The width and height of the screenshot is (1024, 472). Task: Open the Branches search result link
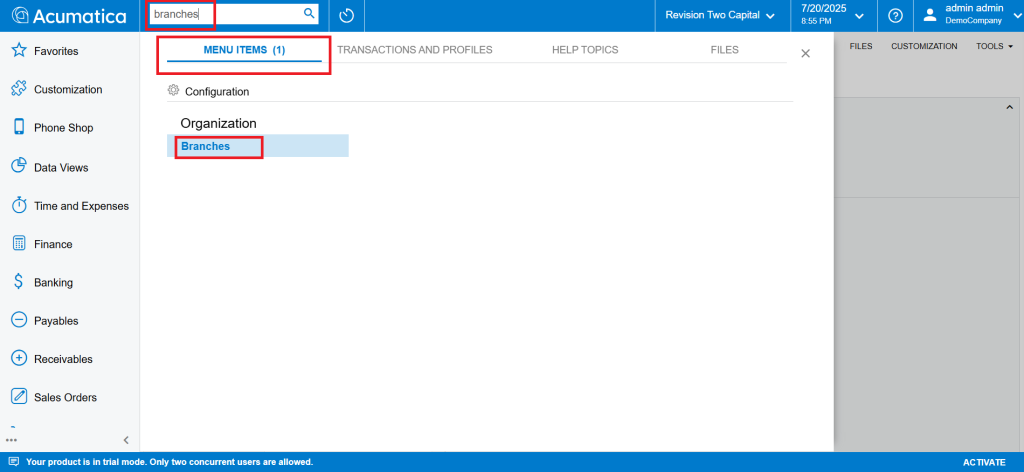click(x=206, y=146)
